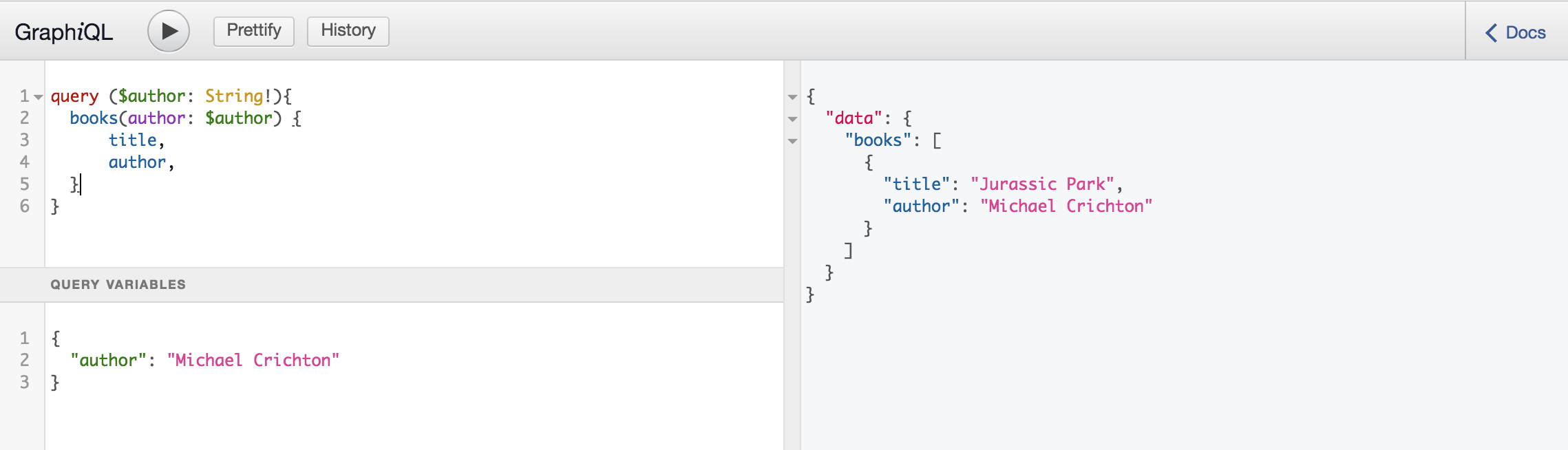Click the "author" key in variables editor
Viewport: 1568px width, 450px height.
tap(108, 361)
